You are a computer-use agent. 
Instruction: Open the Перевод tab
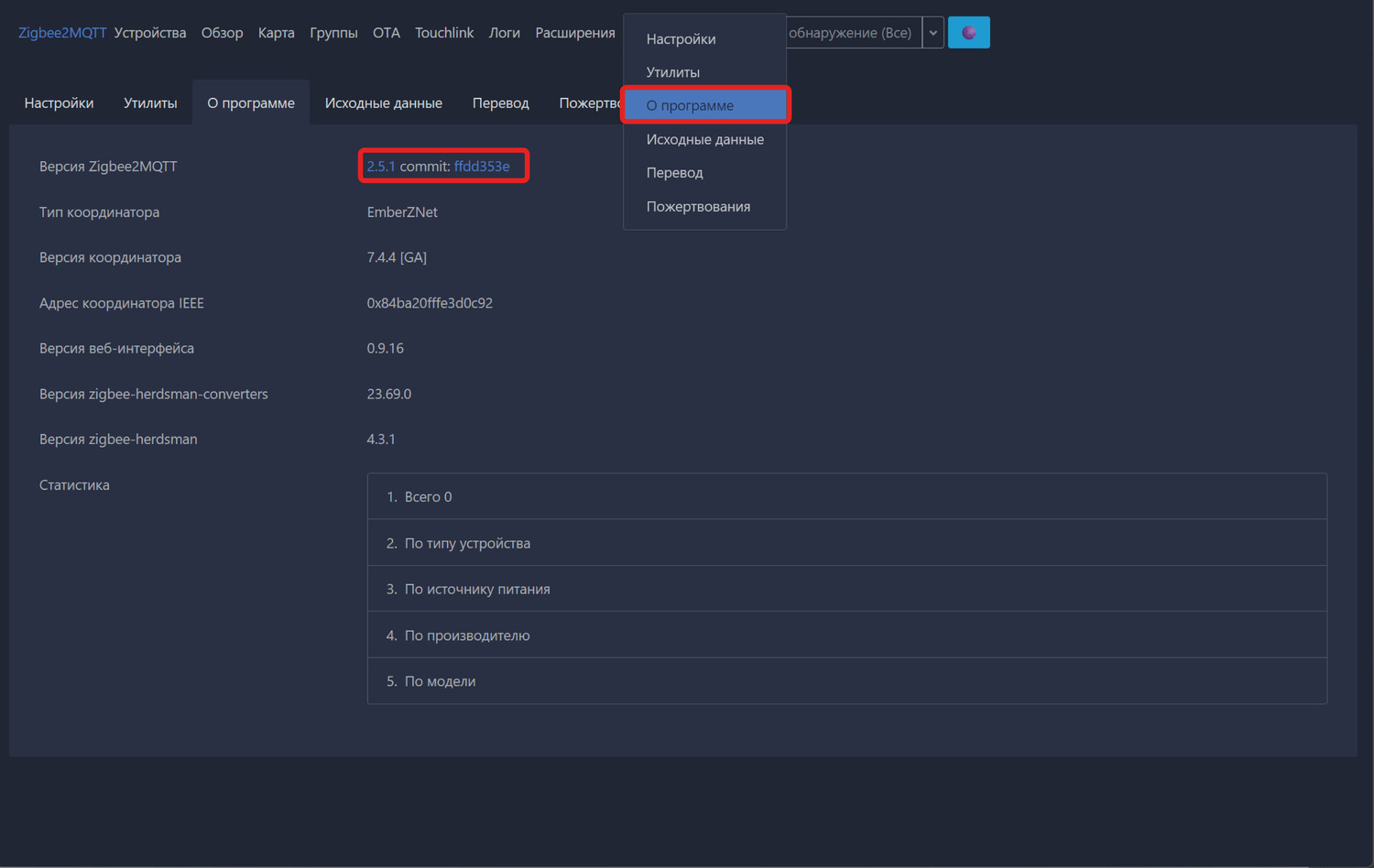500,103
